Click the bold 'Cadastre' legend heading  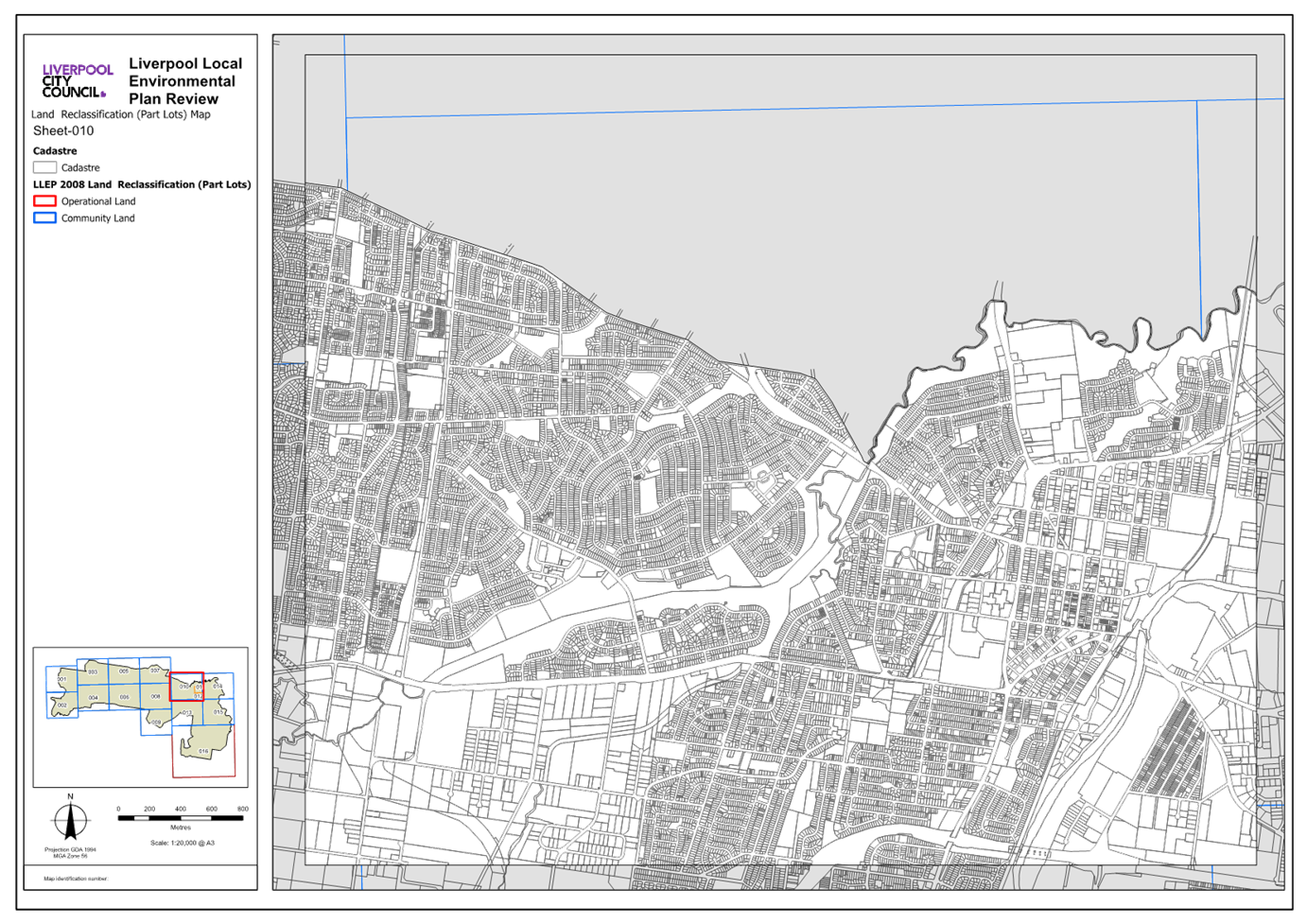55,151
